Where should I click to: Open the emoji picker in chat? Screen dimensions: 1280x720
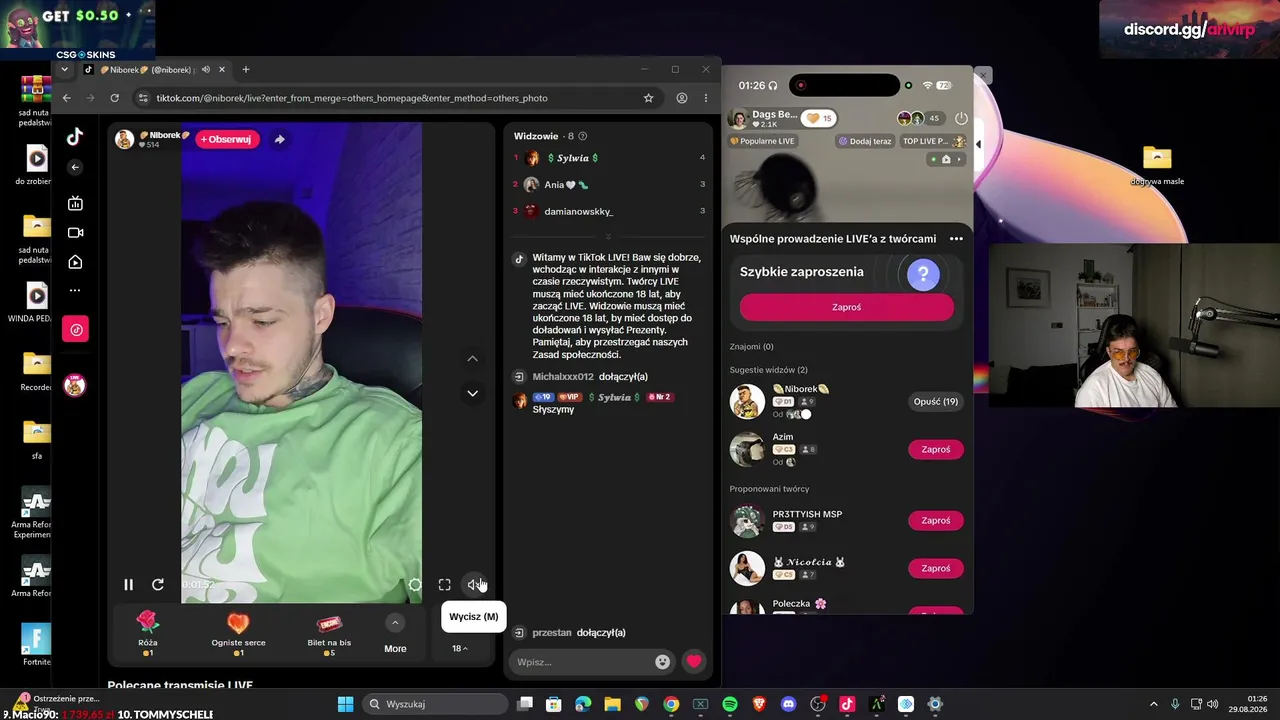point(662,662)
